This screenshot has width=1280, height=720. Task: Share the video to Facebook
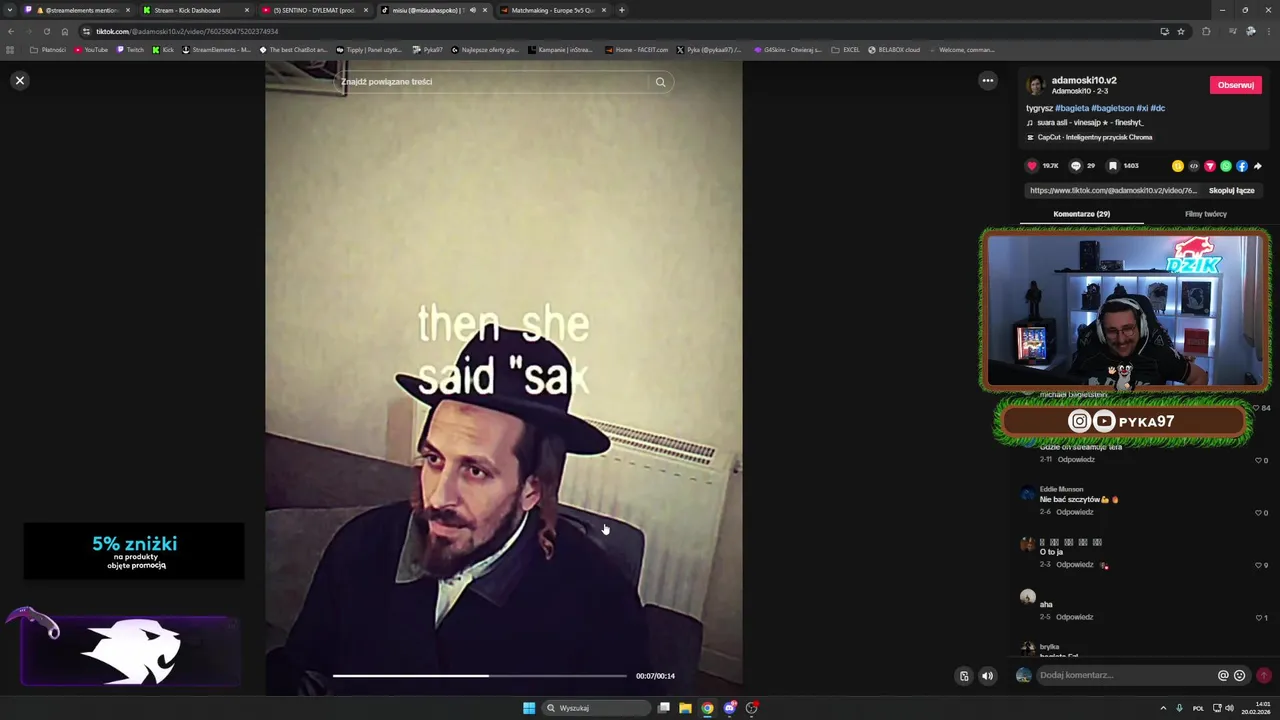pos(1241,166)
